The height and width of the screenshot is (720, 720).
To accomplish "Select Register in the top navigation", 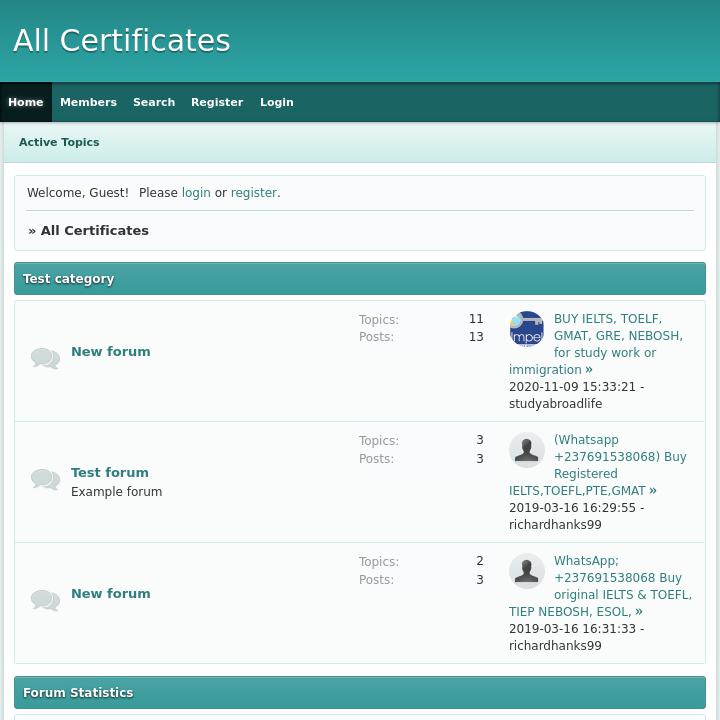I will tap(217, 102).
